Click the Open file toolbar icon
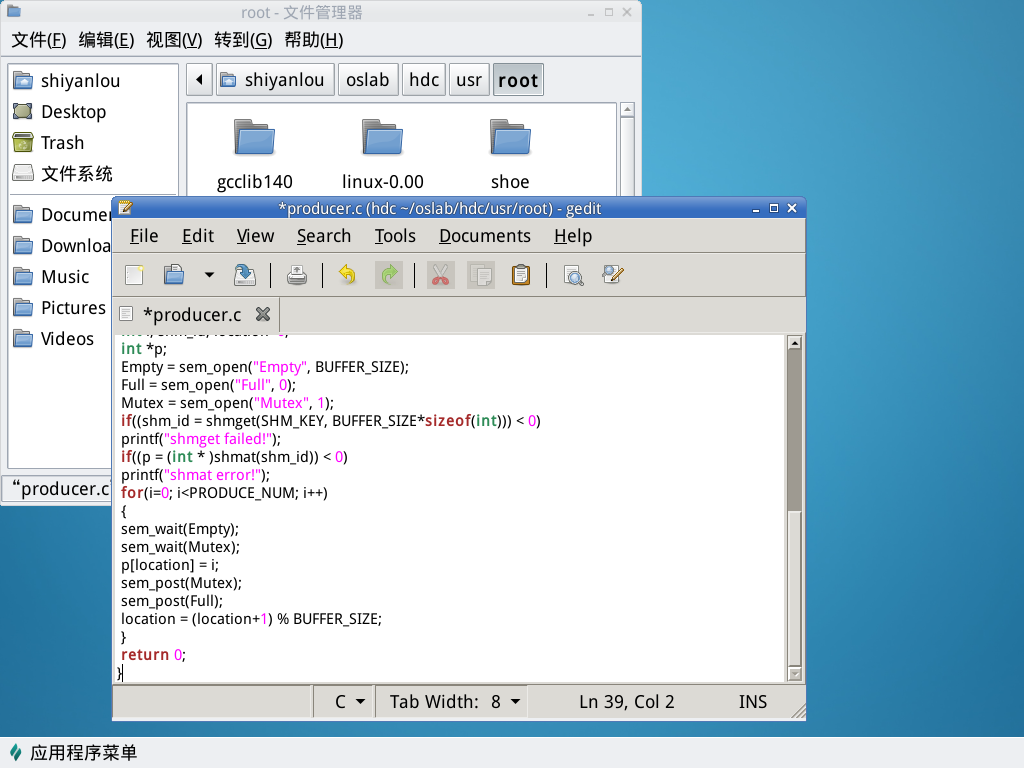The height and width of the screenshot is (768, 1024). (x=174, y=275)
